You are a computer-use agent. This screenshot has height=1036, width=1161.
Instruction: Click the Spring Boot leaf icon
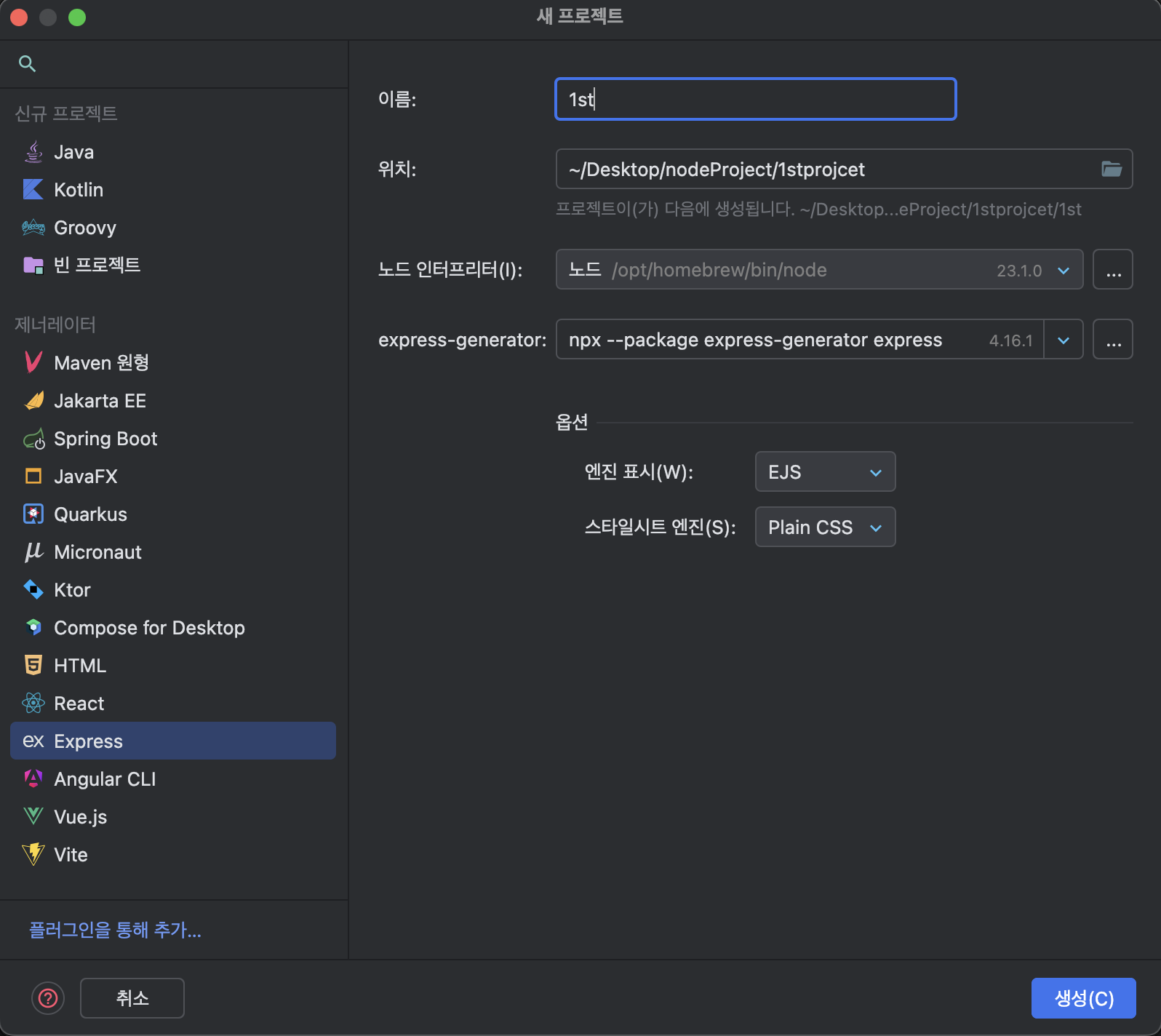33,439
